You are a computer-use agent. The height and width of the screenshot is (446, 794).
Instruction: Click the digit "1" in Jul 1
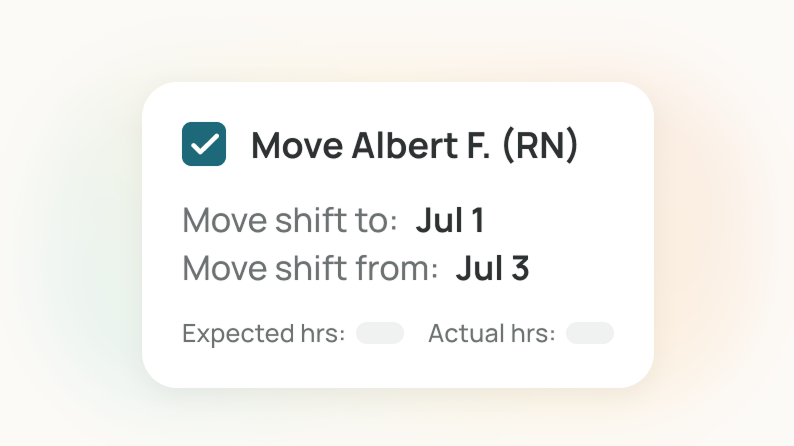click(x=476, y=221)
